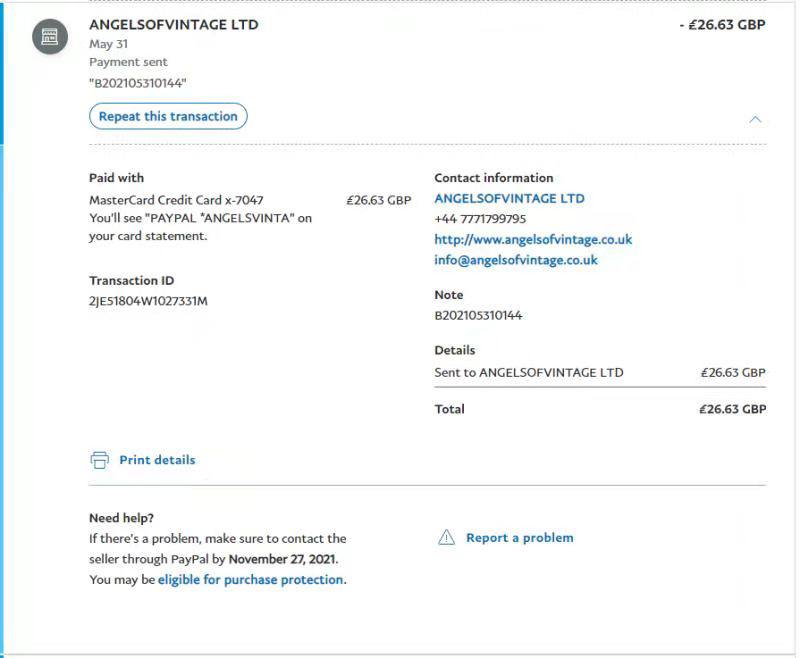Collapse the transaction details chevron
800x658 pixels.
tap(755, 119)
